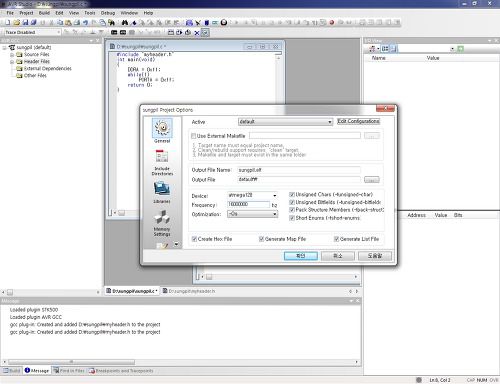Toggle Short Enums checkbox
The width and height of the screenshot is (500, 384).
pyautogui.click(x=292, y=218)
